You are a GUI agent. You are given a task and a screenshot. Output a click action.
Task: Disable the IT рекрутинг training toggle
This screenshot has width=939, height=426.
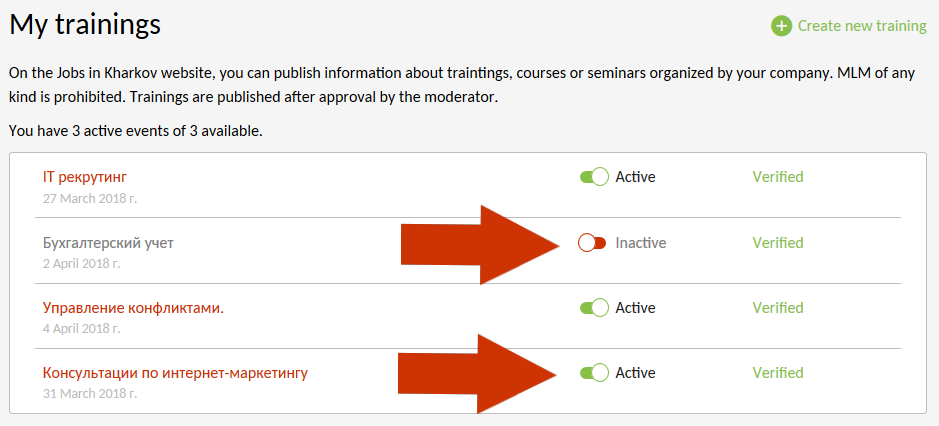[x=594, y=177]
